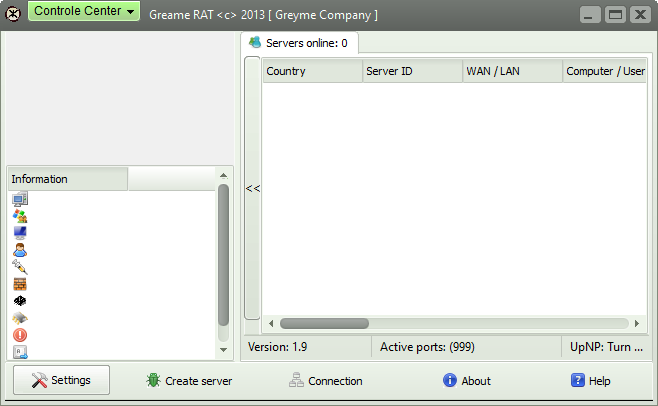Open Settings
Screen dimensions: 658x406
coord(61,381)
